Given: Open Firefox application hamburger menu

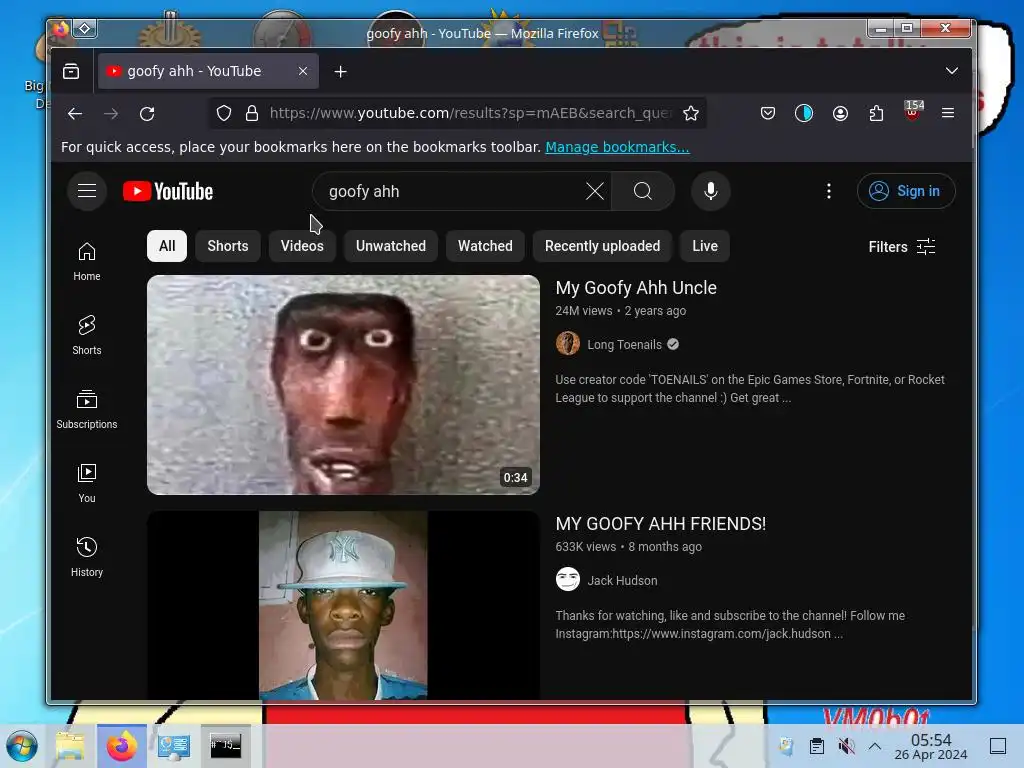Looking at the screenshot, I should coord(948,114).
